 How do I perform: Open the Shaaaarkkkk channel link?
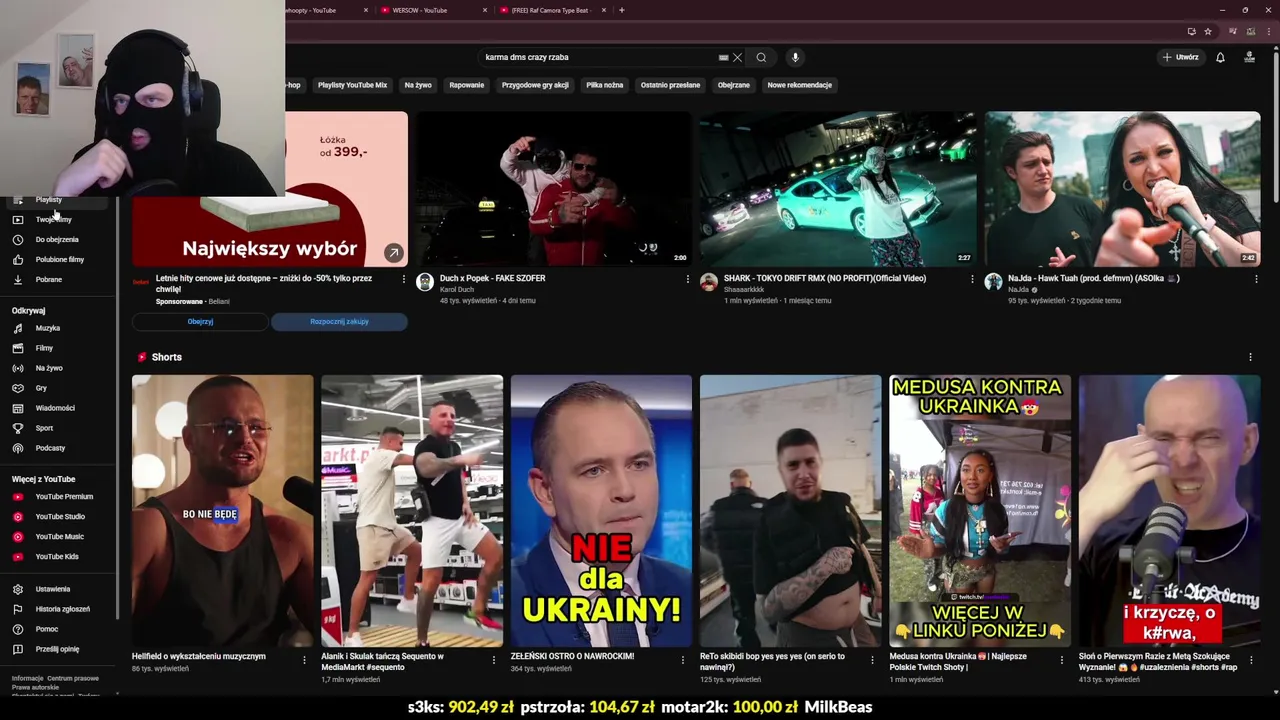[744, 290]
